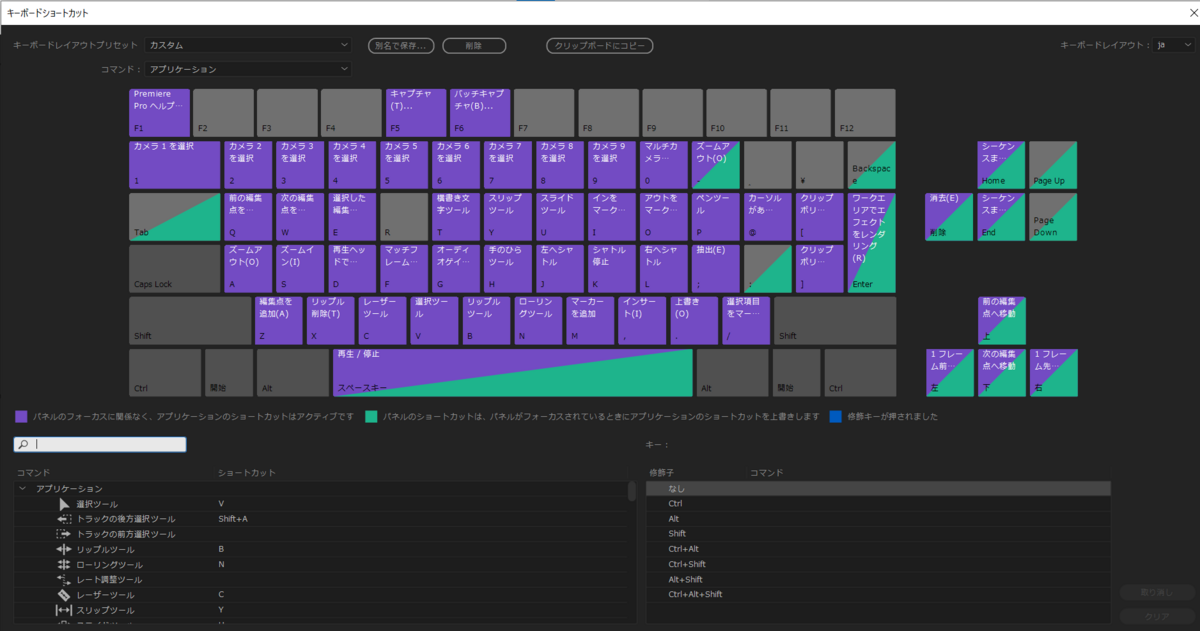Open the コマンド dropdown showing アプリケーション
Viewport: 1200px width, 631px height.
(x=247, y=69)
